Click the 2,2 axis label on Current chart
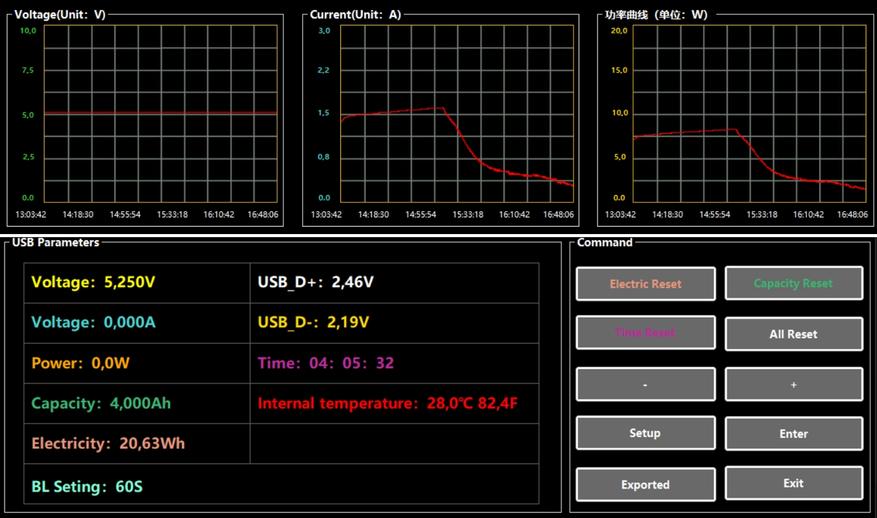Screen dimensions: 877x518 click(x=324, y=70)
